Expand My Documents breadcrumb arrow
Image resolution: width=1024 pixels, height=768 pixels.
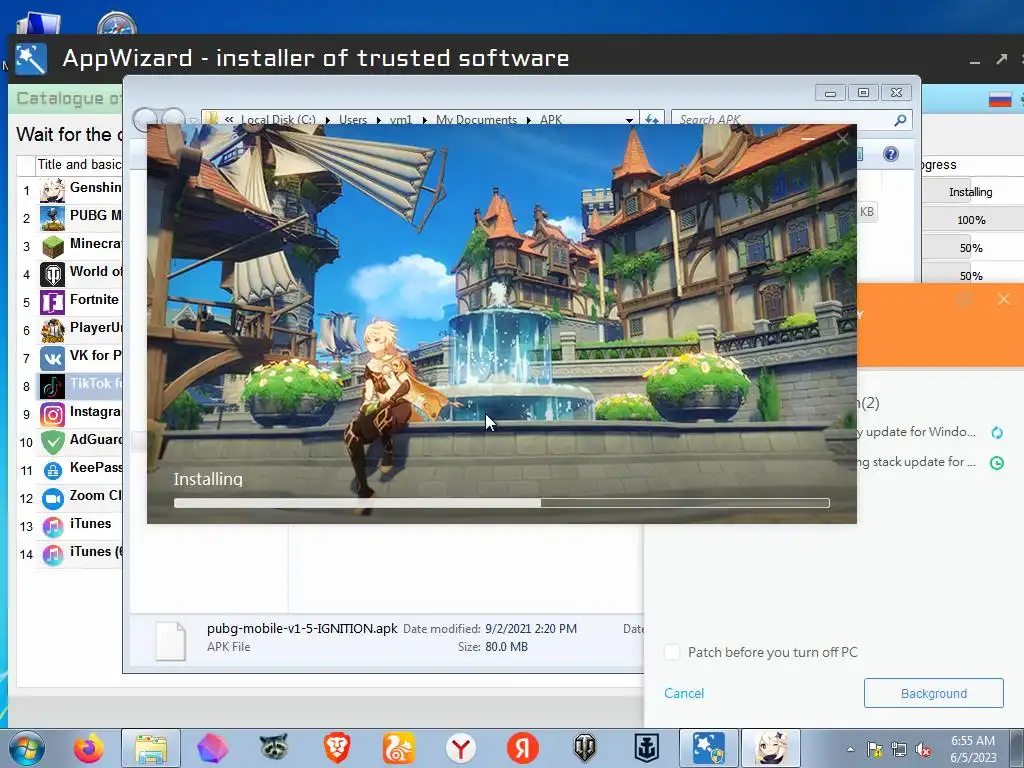[x=528, y=120]
